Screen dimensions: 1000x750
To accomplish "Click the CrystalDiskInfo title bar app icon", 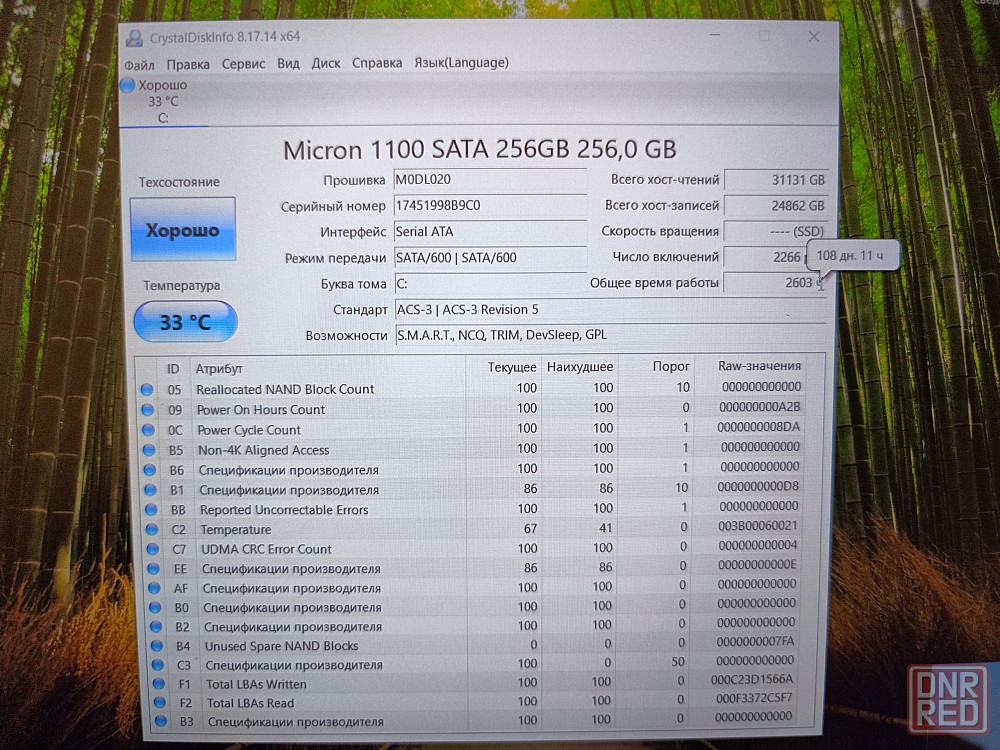I will point(134,39).
